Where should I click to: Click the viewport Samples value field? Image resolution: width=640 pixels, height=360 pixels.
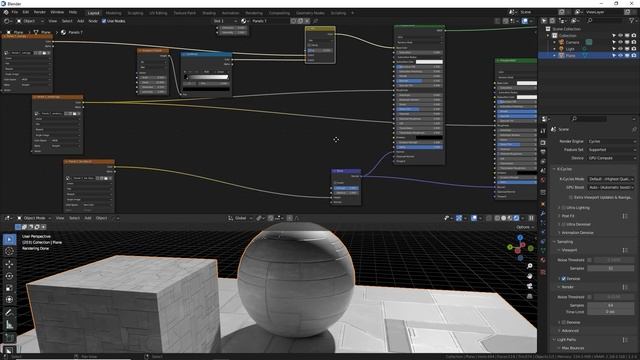[611, 268]
